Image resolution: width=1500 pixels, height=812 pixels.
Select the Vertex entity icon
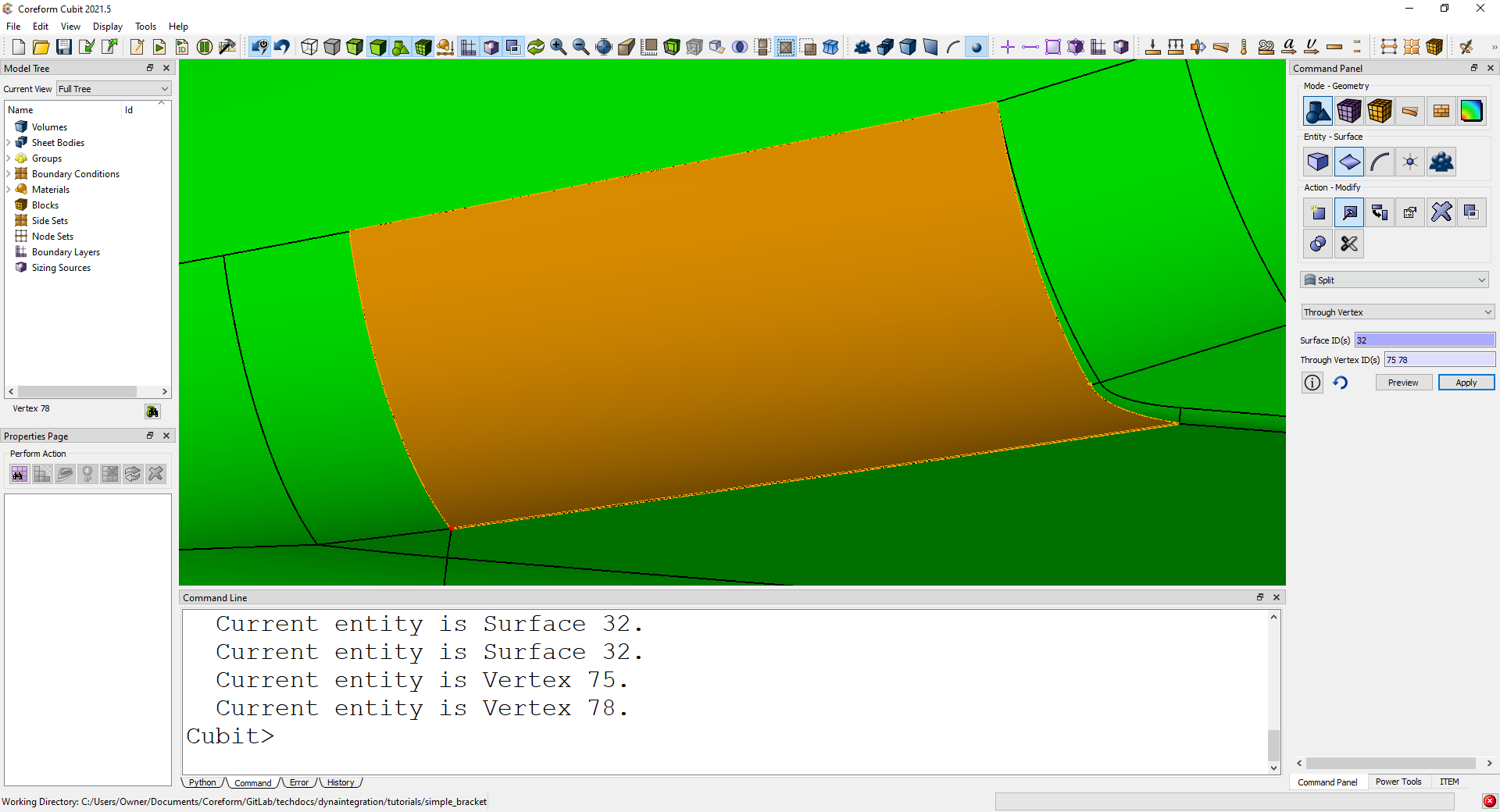point(1410,162)
